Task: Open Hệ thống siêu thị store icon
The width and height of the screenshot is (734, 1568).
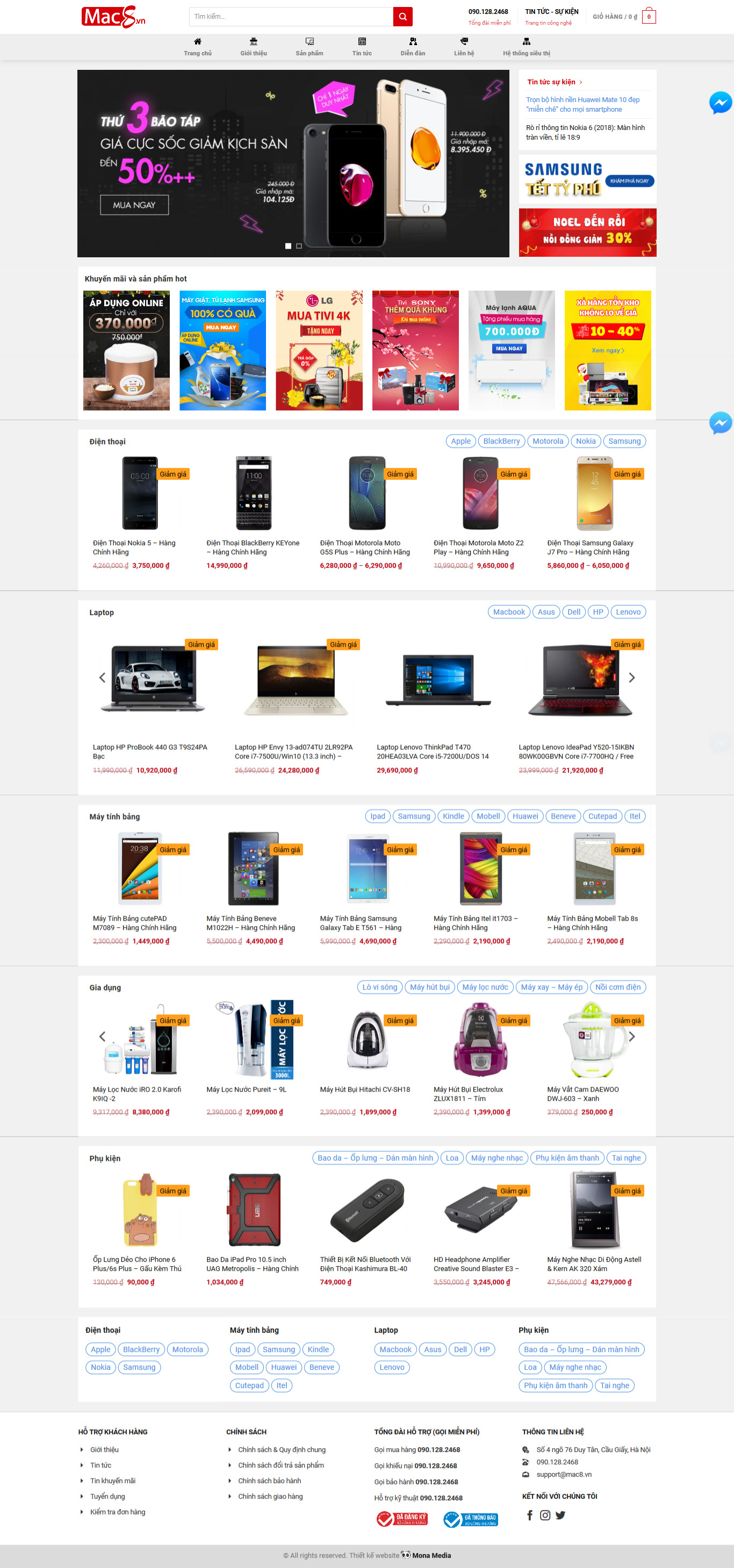Action: coord(526,41)
